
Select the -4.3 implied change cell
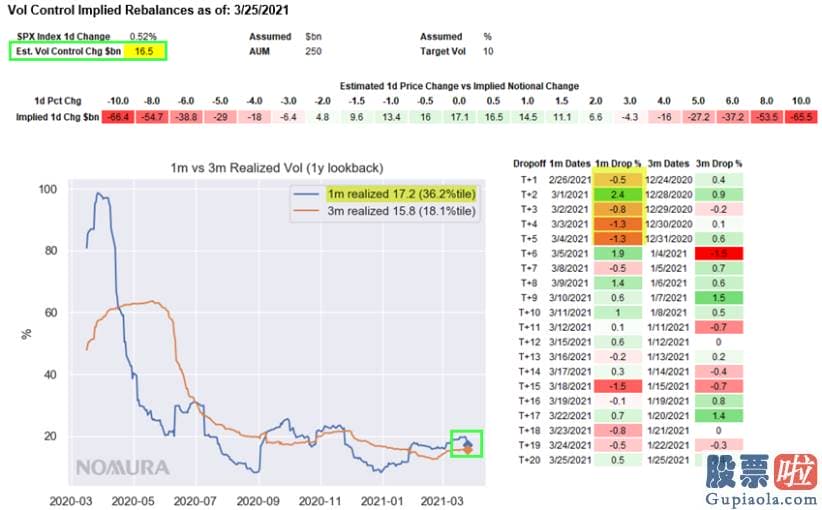coord(630,117)
